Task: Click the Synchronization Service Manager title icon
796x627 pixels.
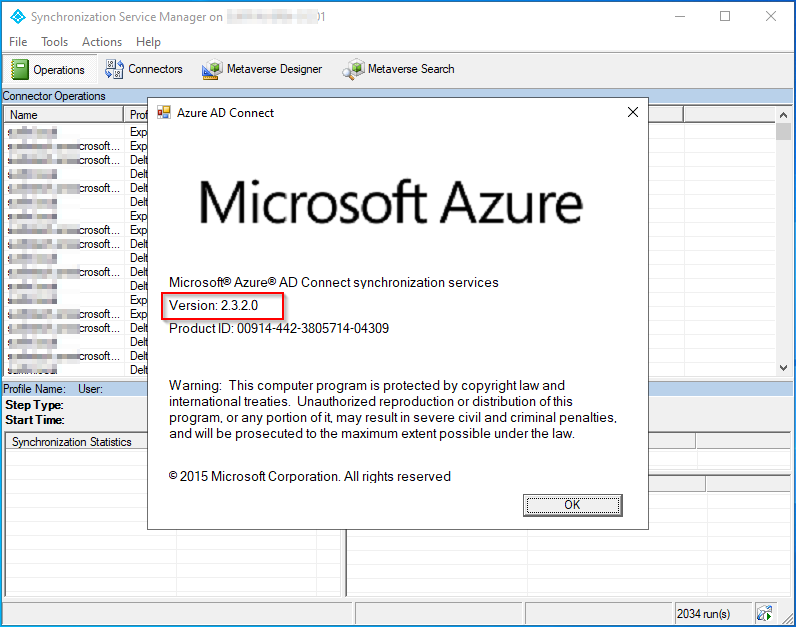Action: [18, 17]
